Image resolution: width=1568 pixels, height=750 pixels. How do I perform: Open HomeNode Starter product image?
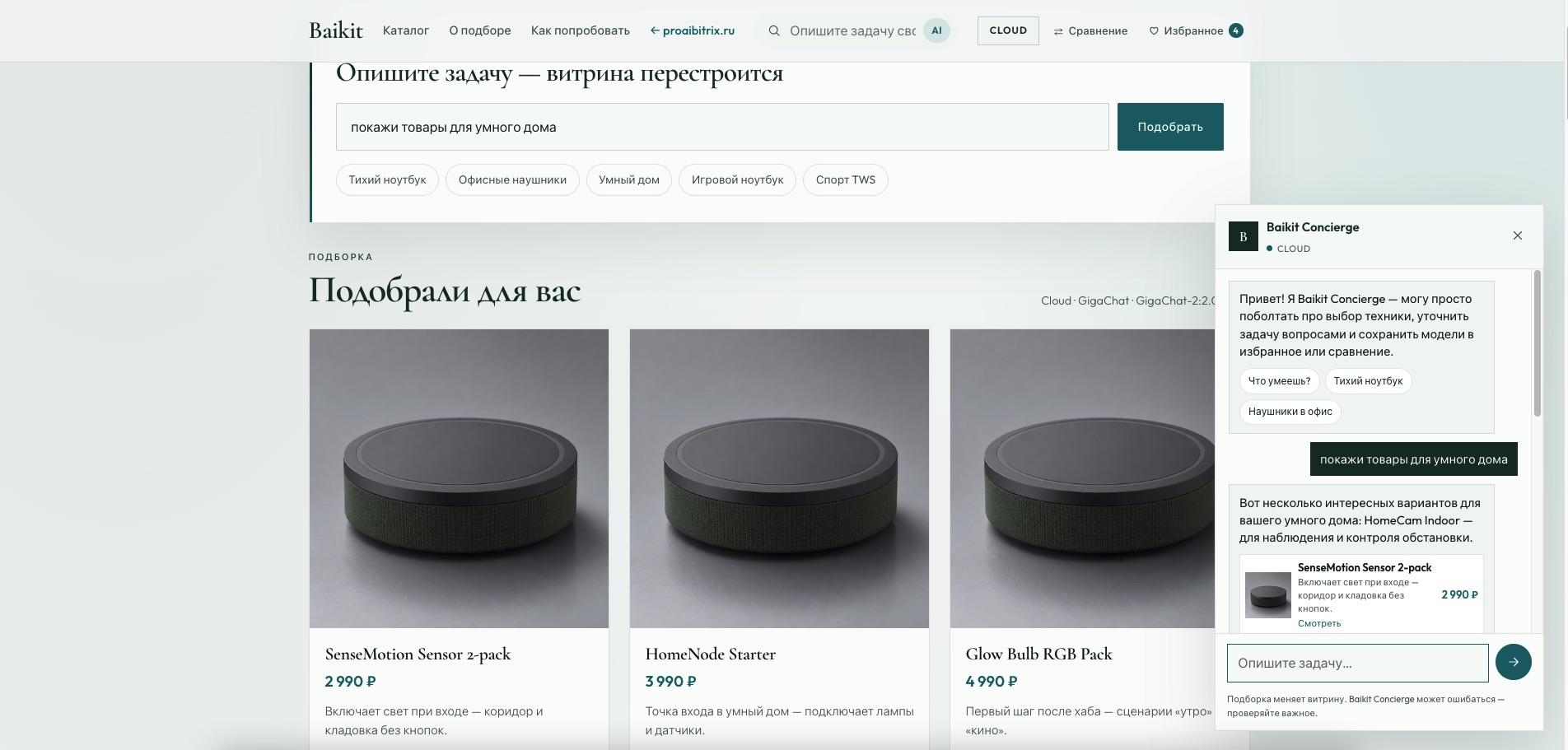(x=779, y=478)
